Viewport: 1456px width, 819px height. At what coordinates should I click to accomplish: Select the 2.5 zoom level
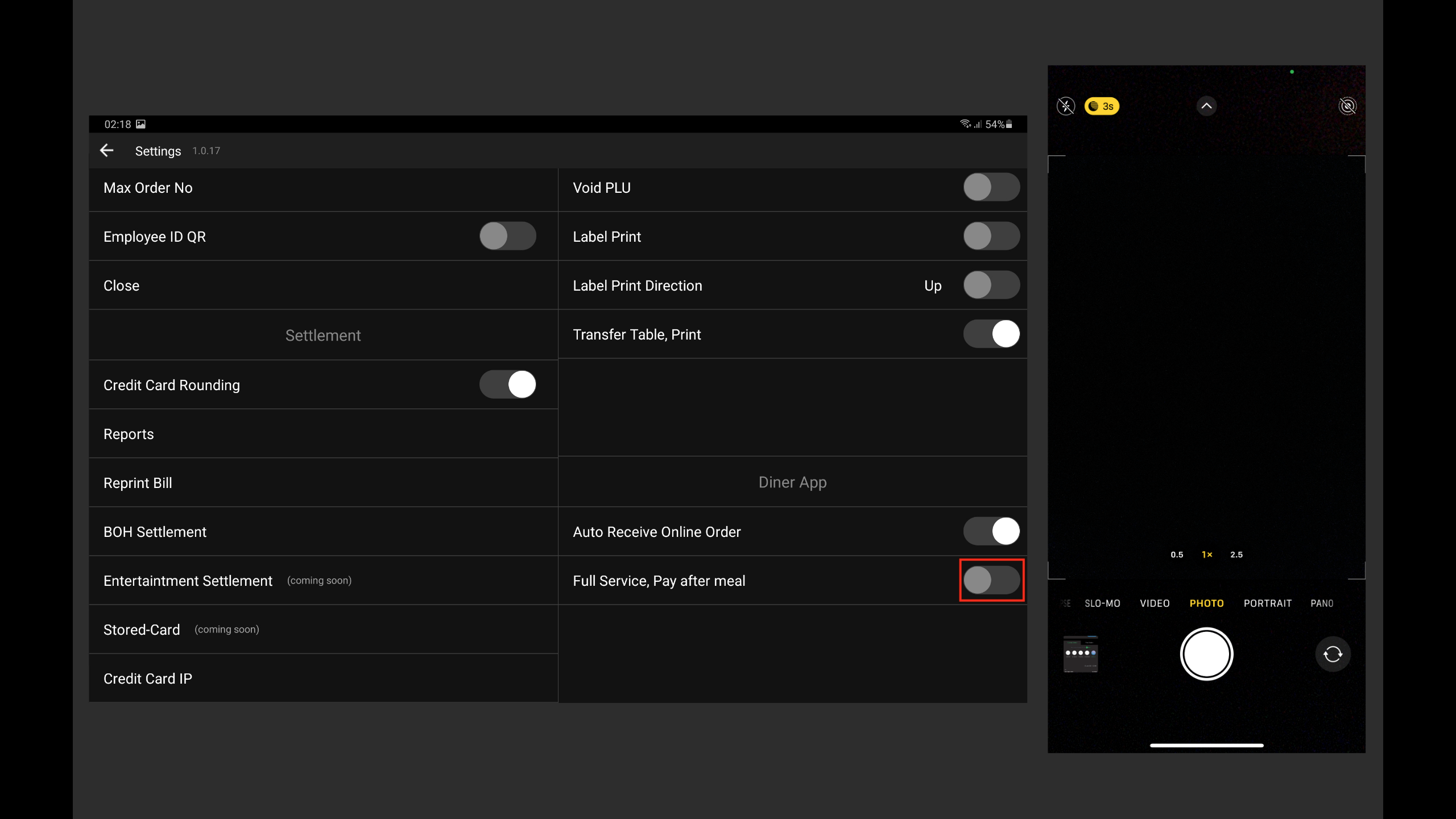pos(1236,555)
